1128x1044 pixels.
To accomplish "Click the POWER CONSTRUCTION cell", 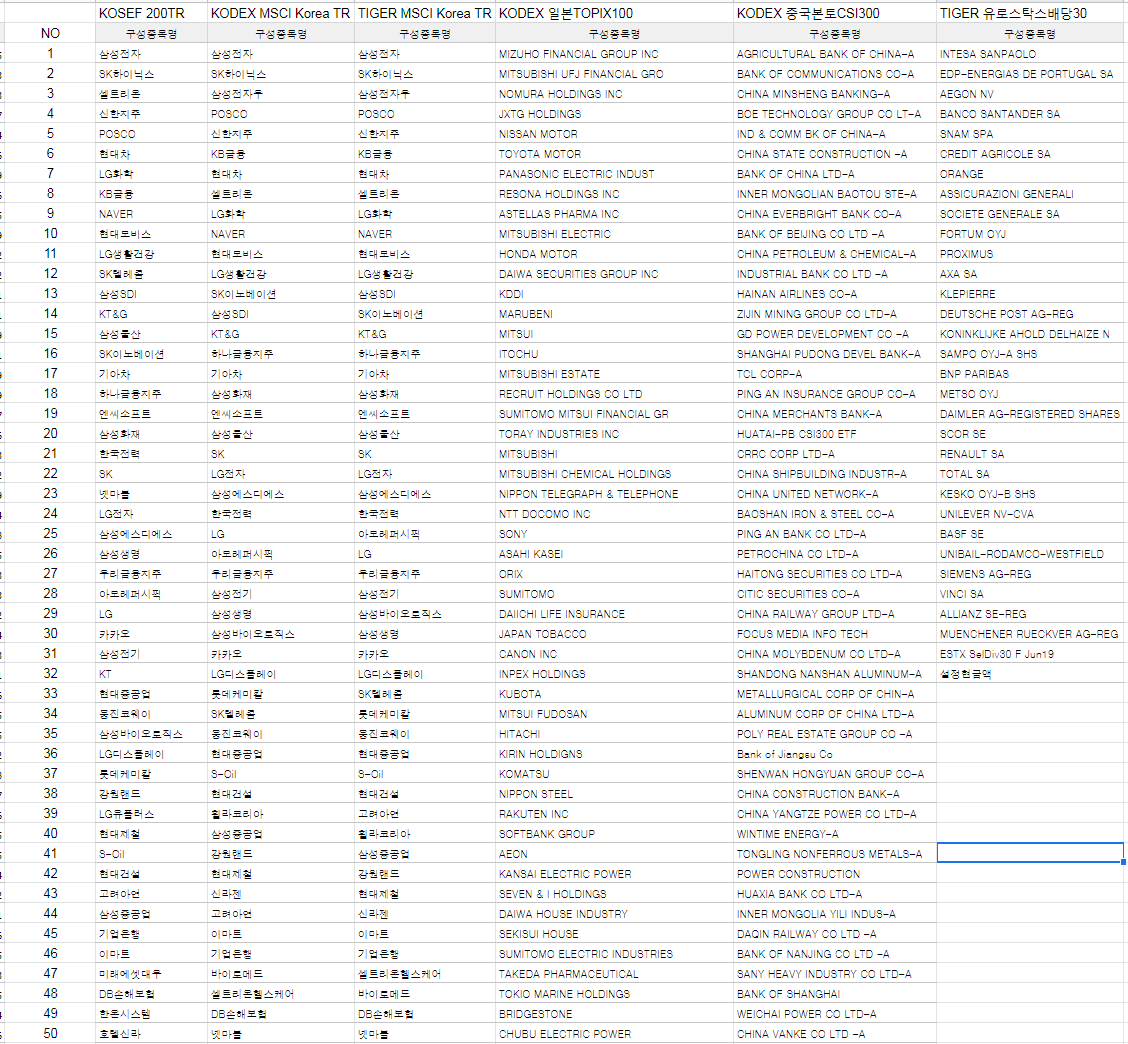I will (834, 873).
